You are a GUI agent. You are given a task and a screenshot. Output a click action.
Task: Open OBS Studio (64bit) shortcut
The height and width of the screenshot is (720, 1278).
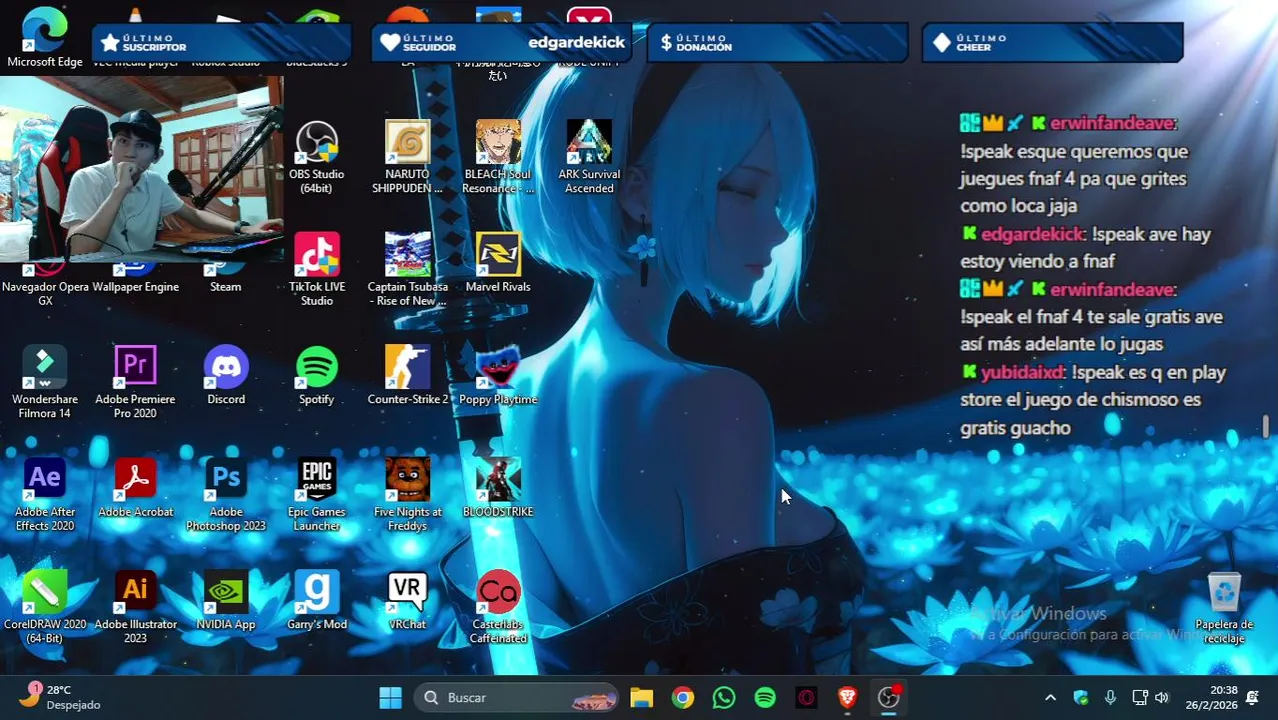[316, 157]
